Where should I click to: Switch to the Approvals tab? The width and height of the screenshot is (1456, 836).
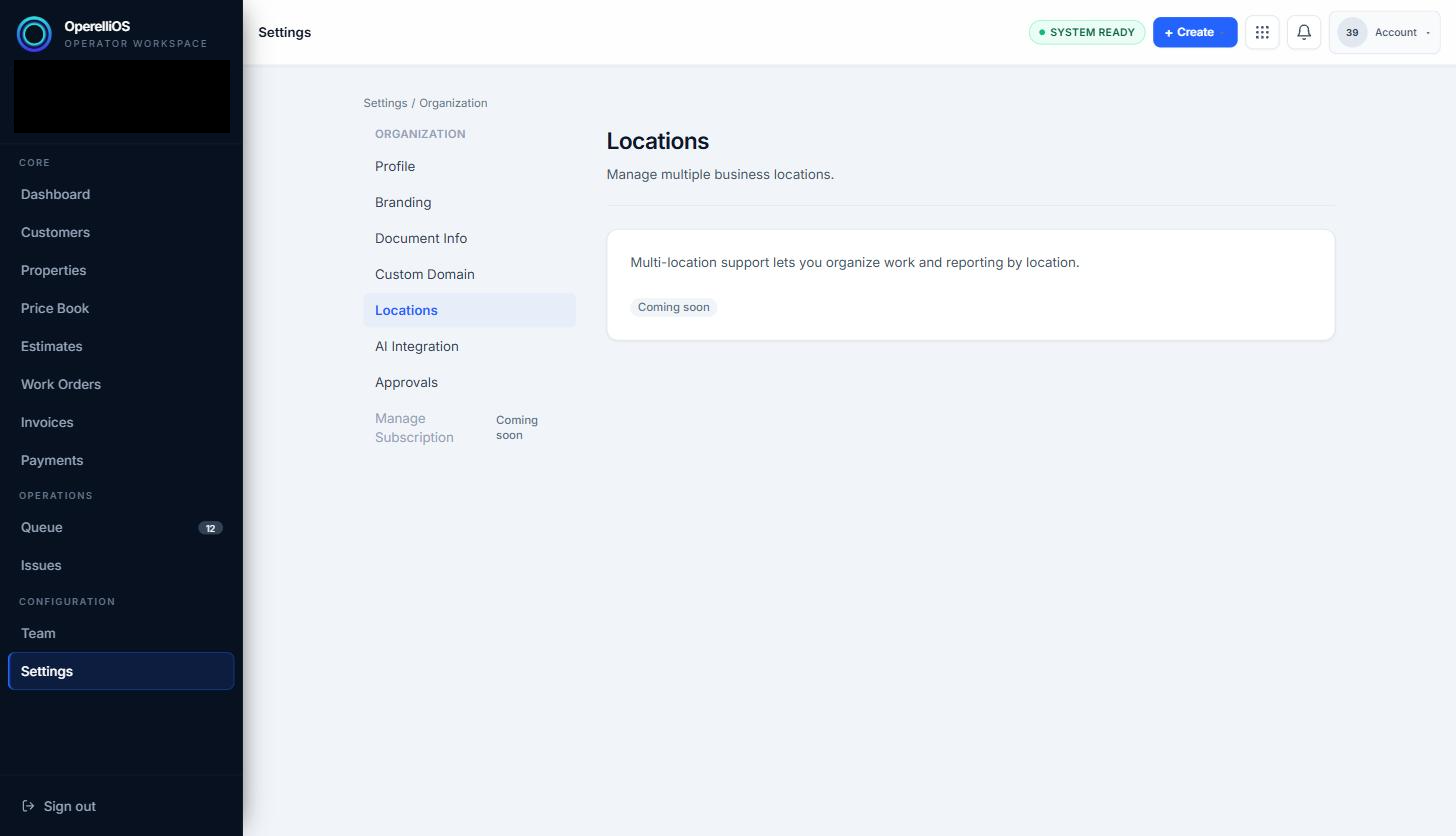(x=469, y=382)
